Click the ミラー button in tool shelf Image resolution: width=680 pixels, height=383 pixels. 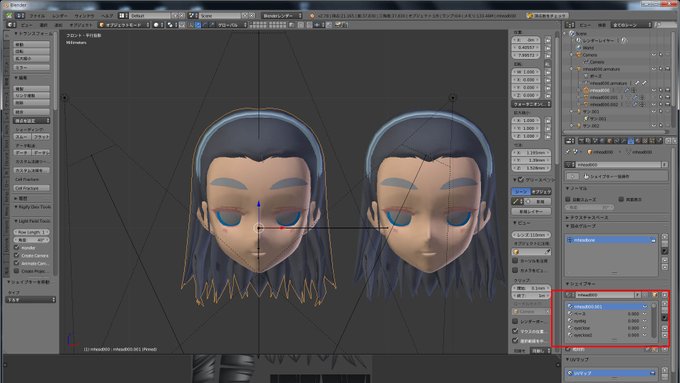tap(31, 67)
